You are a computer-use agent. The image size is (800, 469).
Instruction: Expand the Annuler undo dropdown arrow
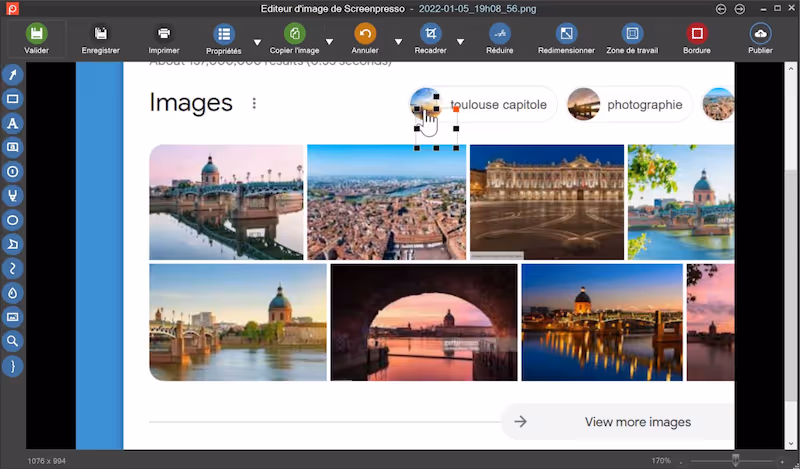398,42
